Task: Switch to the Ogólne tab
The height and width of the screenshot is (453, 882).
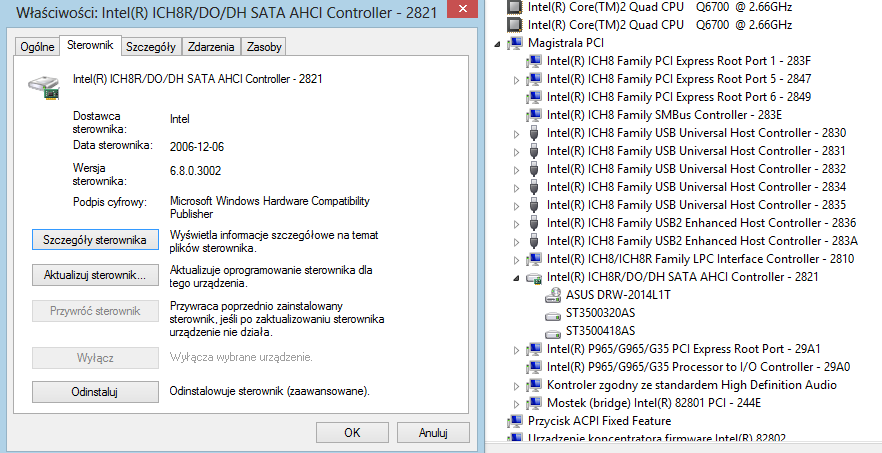Action: [37, 47]
